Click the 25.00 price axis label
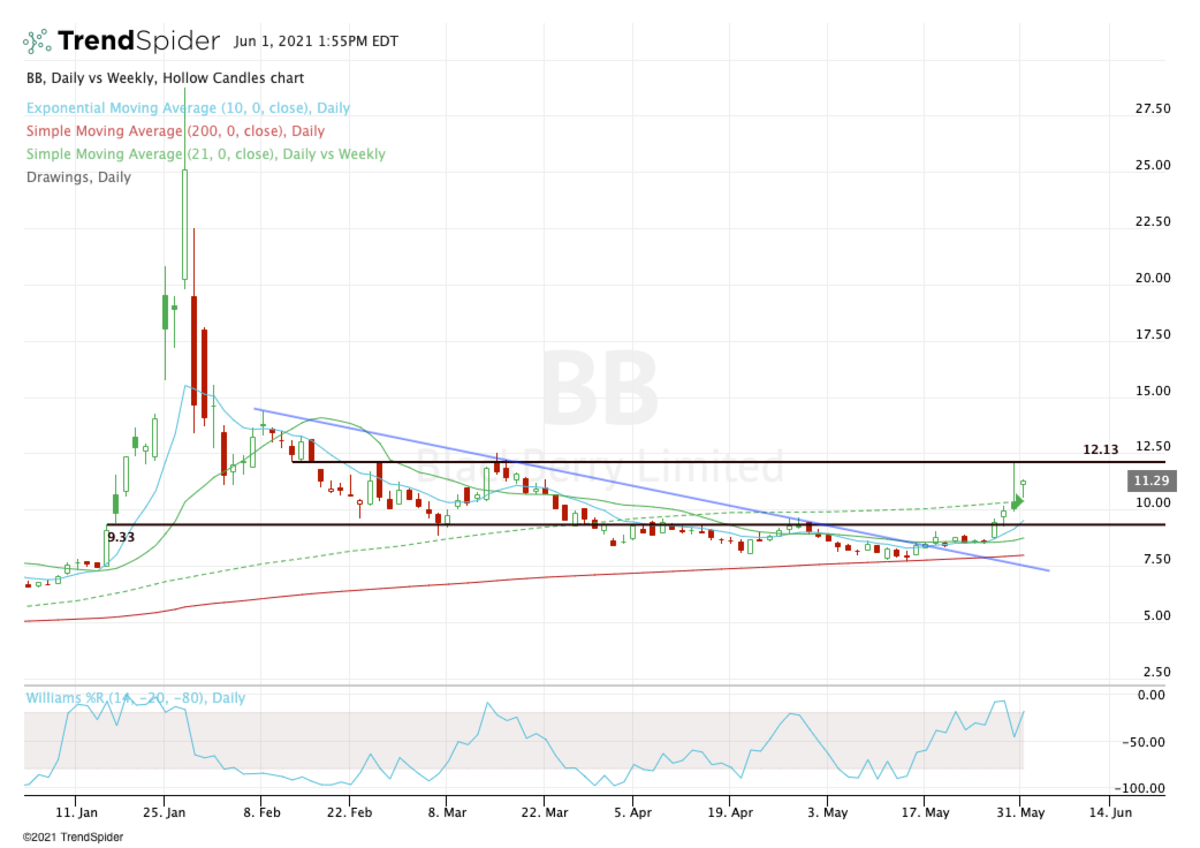This screenshot has width=1200, height=848. pos(1155,164)
